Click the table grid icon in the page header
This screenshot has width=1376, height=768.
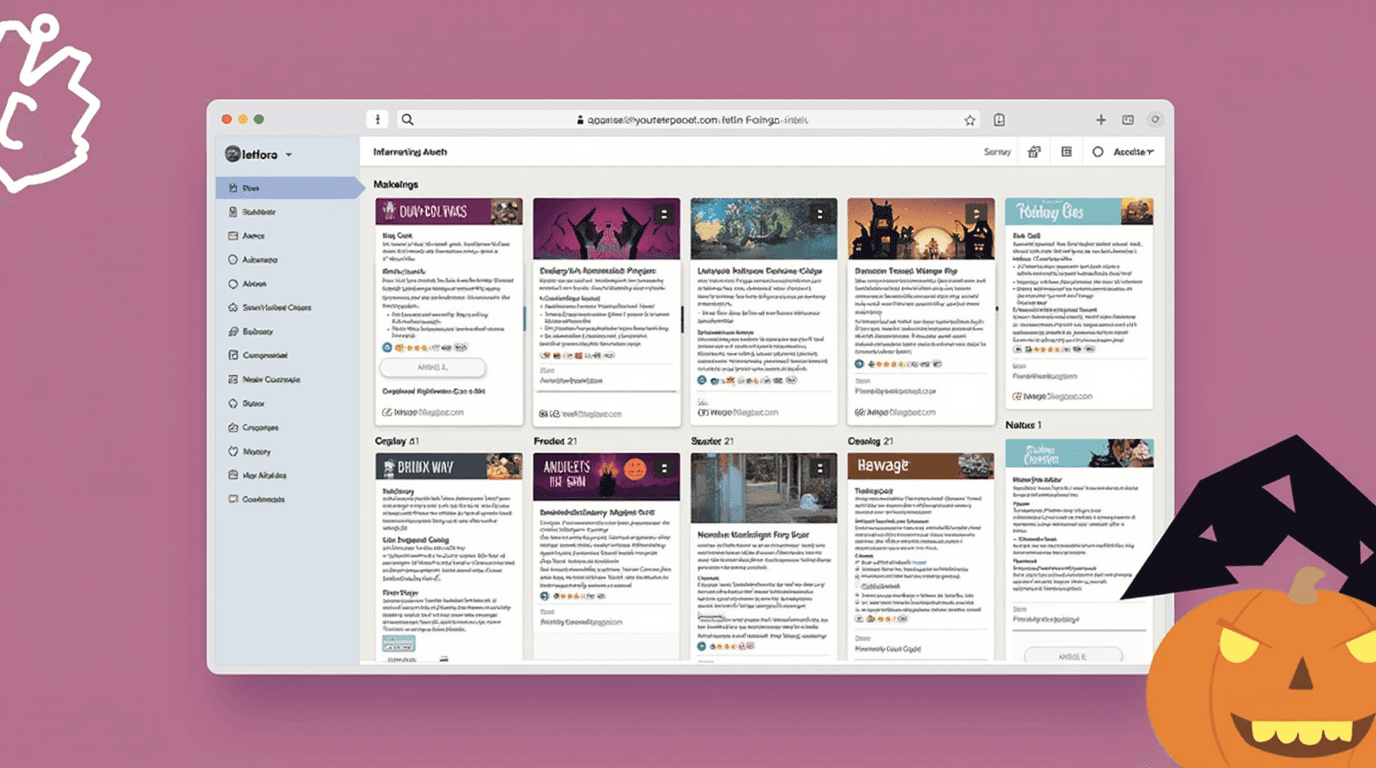pyautogui.click(x=1067, y=152)
